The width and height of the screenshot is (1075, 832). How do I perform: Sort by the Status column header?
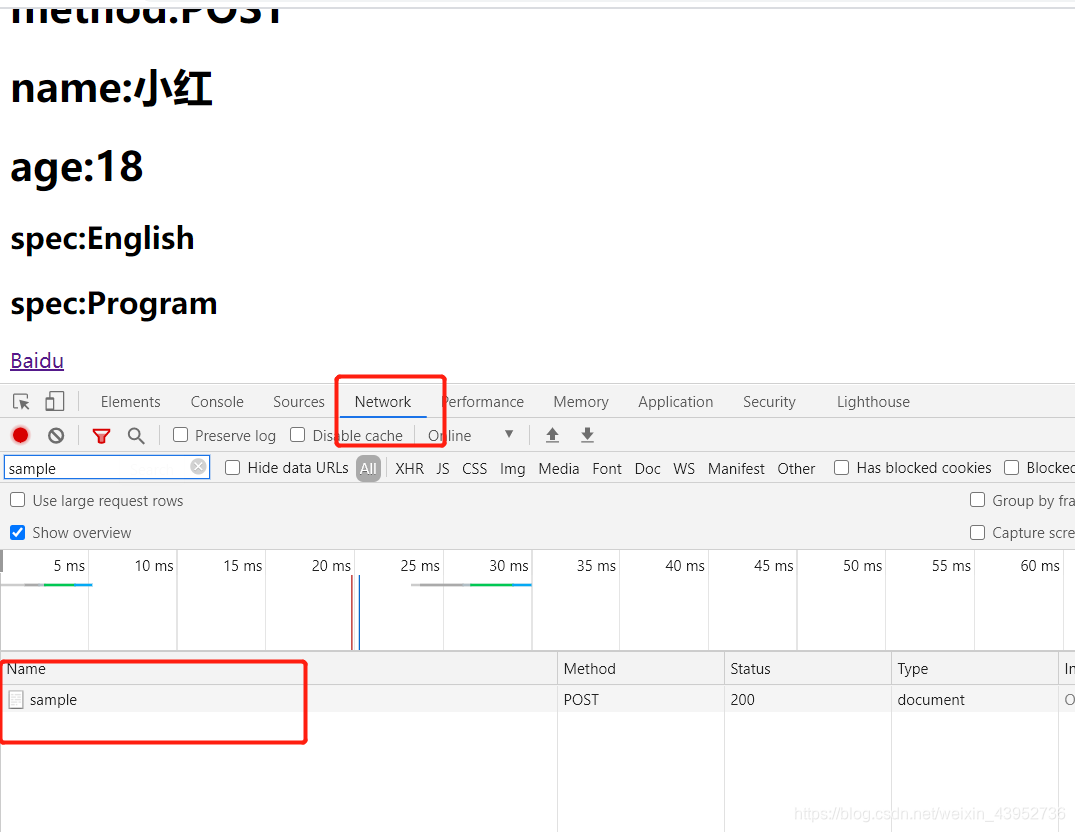pos(807,668)
